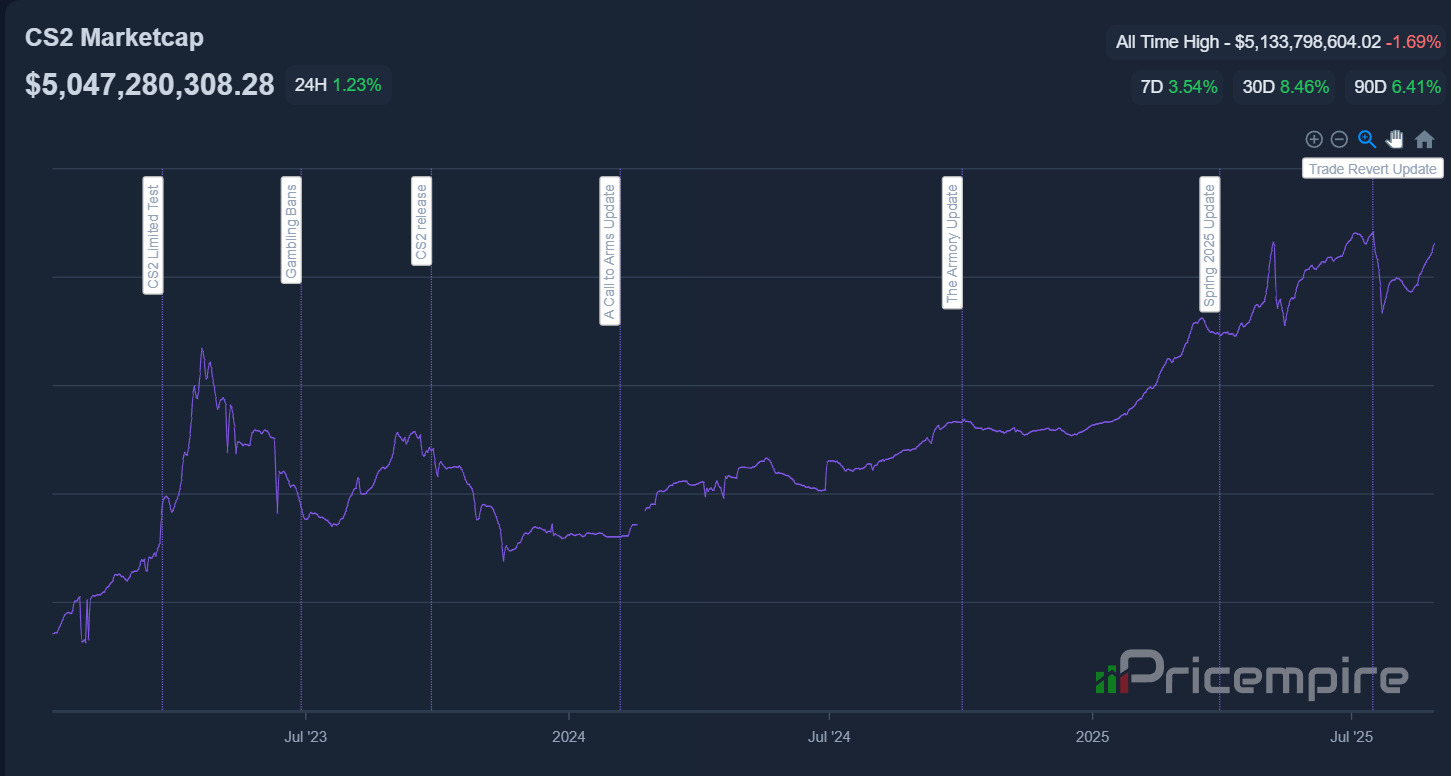1451x776 pixels.
Task: Click the 90D percentage change badge
Action: pyautogui.click(x=1397, y=87)
